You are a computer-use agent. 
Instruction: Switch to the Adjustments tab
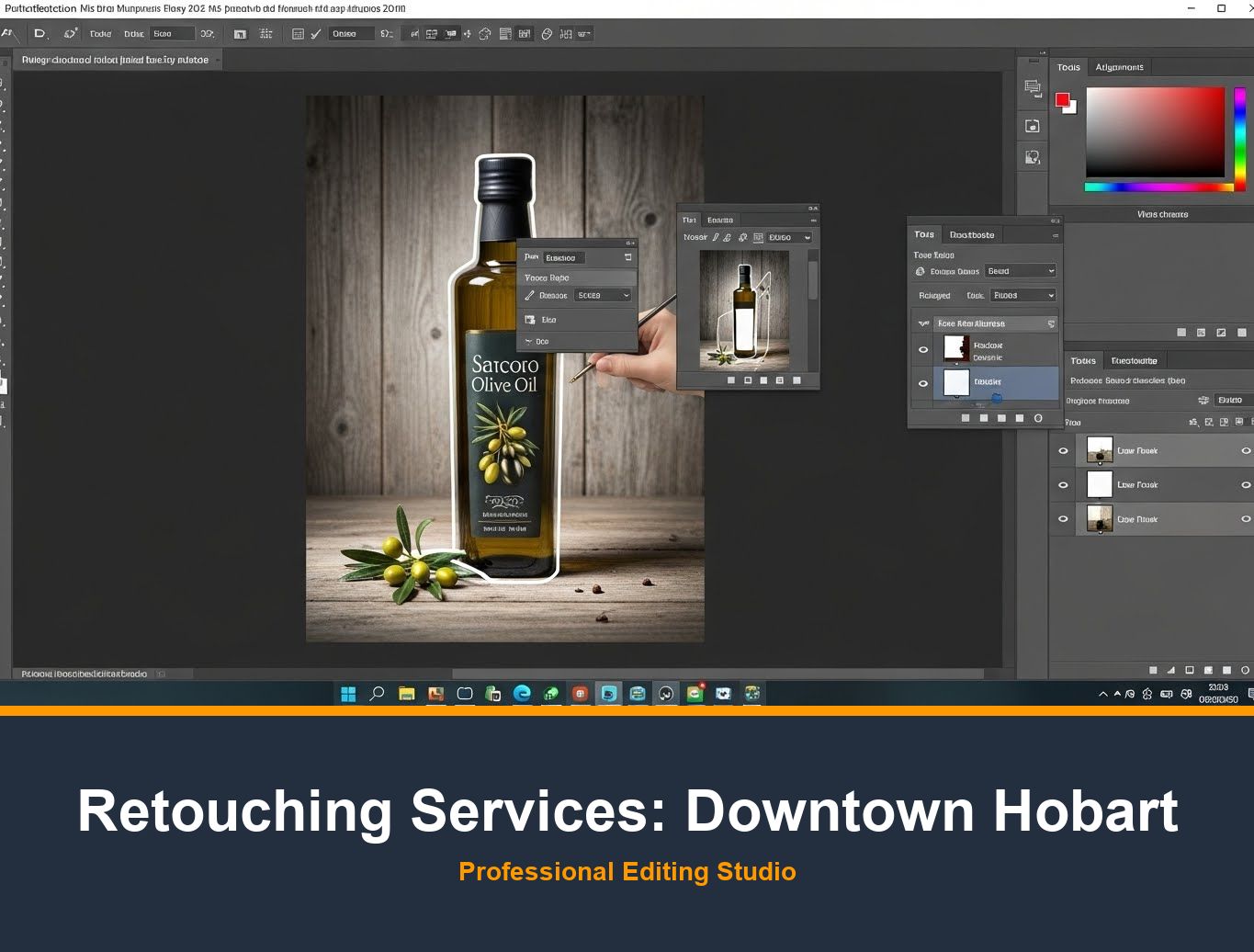pos(1119,67)
